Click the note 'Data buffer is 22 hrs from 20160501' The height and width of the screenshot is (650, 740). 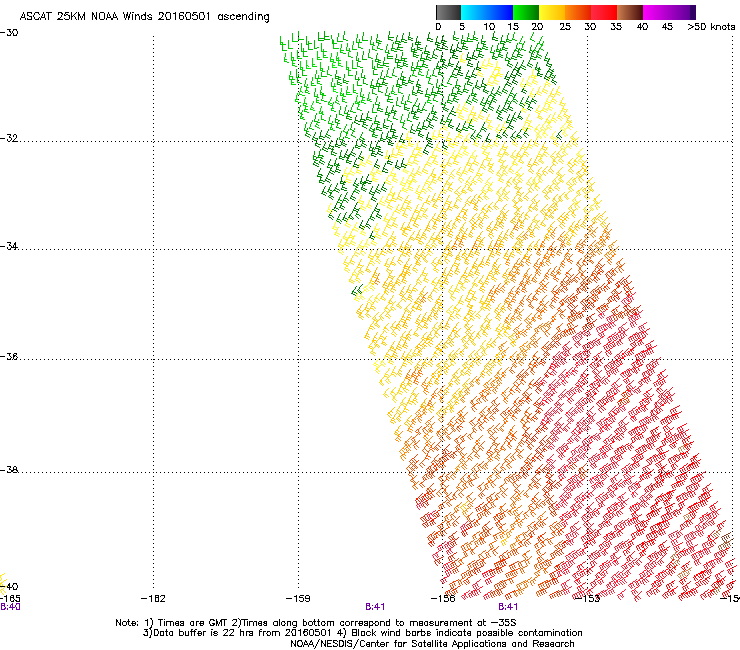242,633
